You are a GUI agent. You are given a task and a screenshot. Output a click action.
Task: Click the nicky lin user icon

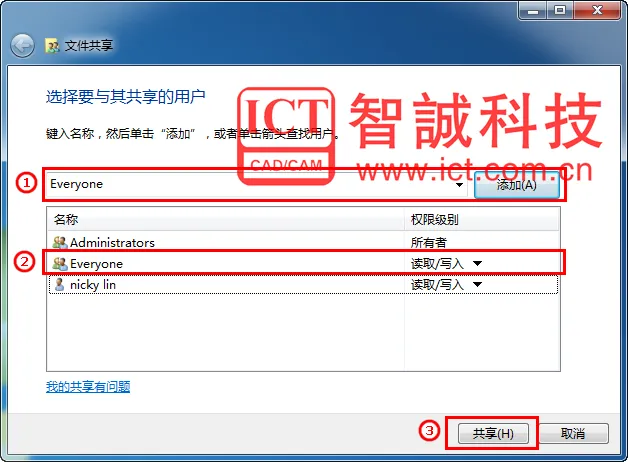59,285
